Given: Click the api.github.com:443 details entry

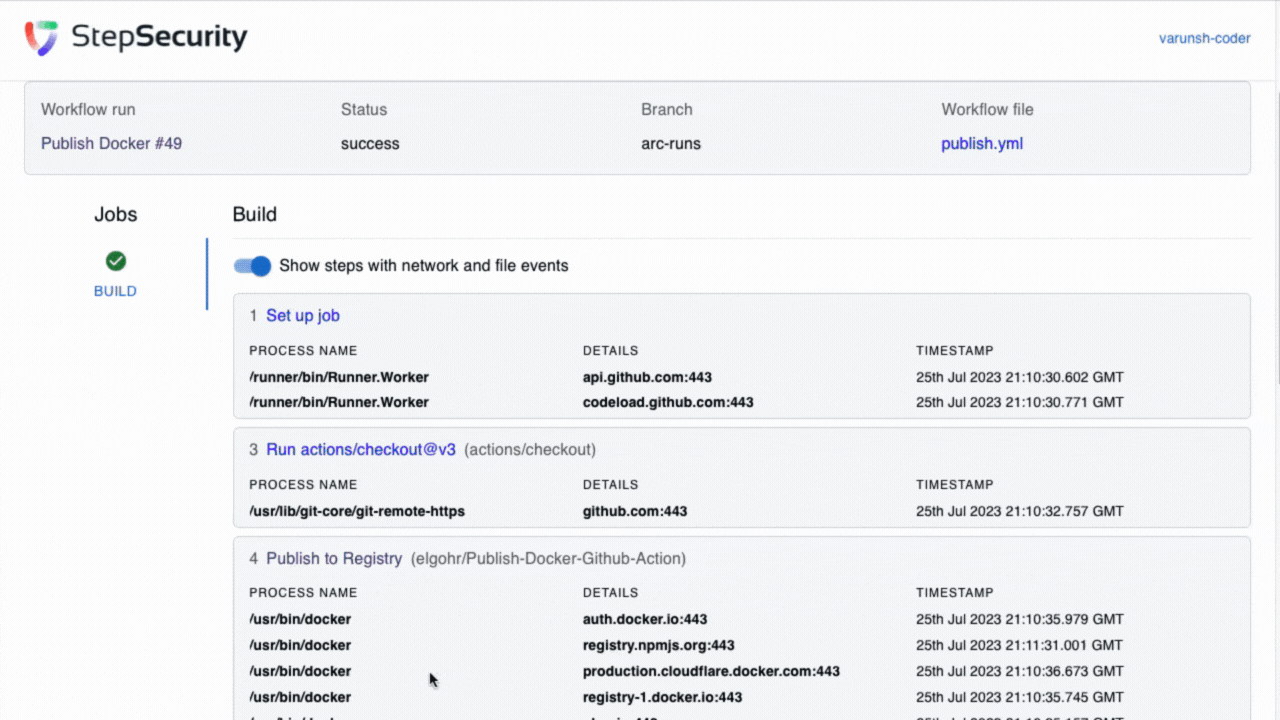Looking at the screenshot, I should [x=647, y=378].
